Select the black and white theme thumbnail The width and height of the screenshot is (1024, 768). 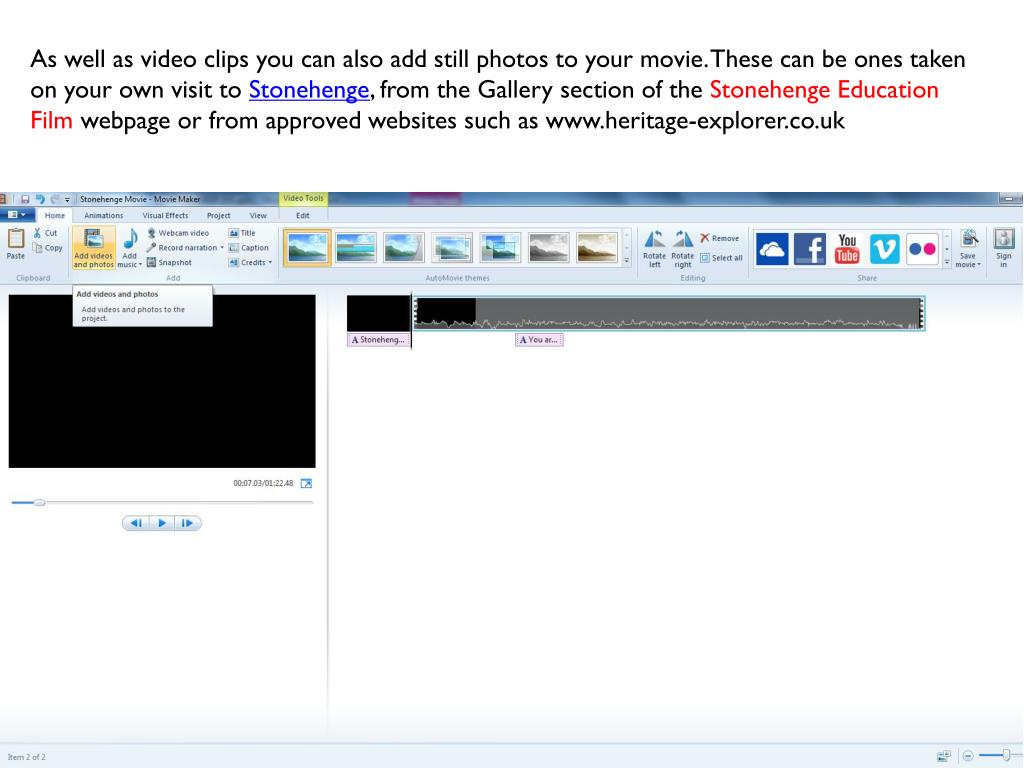click(549, 248)
